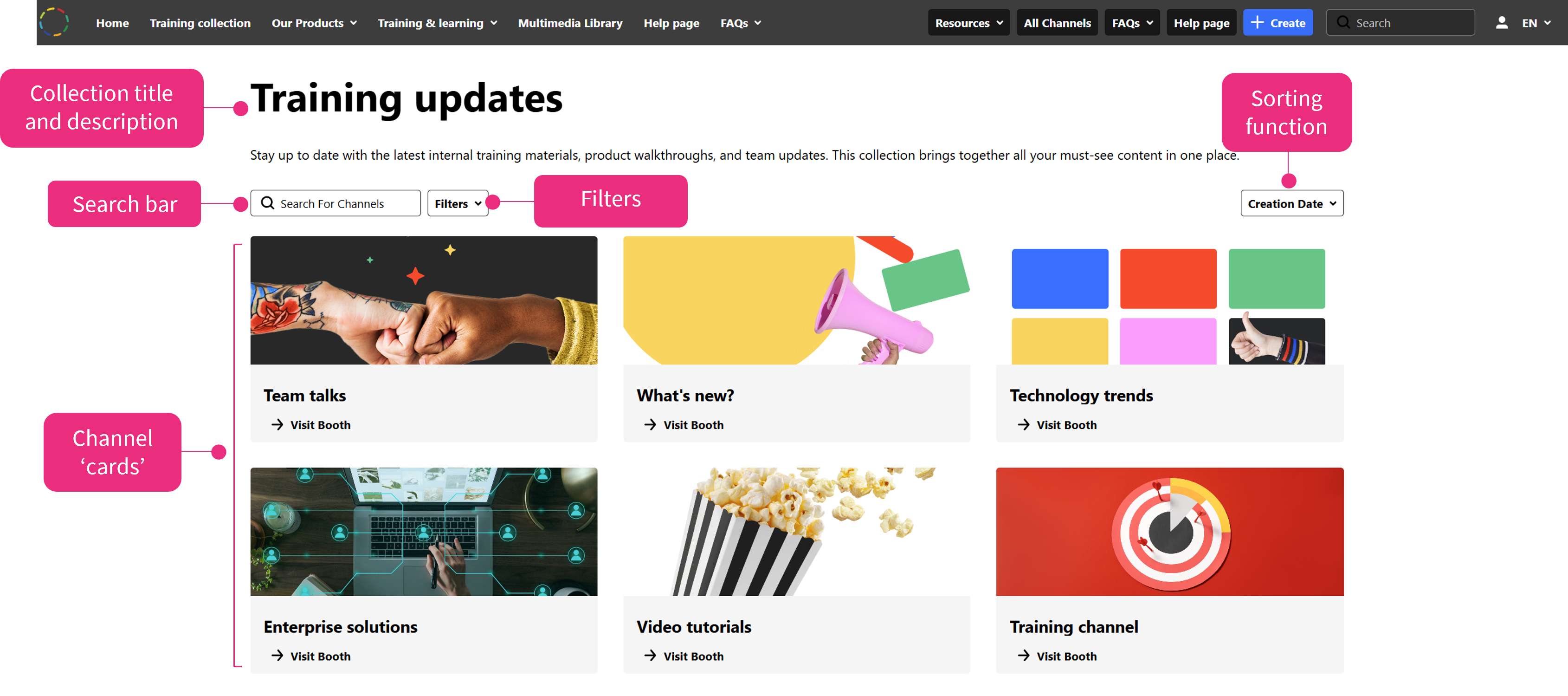Click the All Channels button
Screen dimensions: 1568x696
(x=1057, y=23)
